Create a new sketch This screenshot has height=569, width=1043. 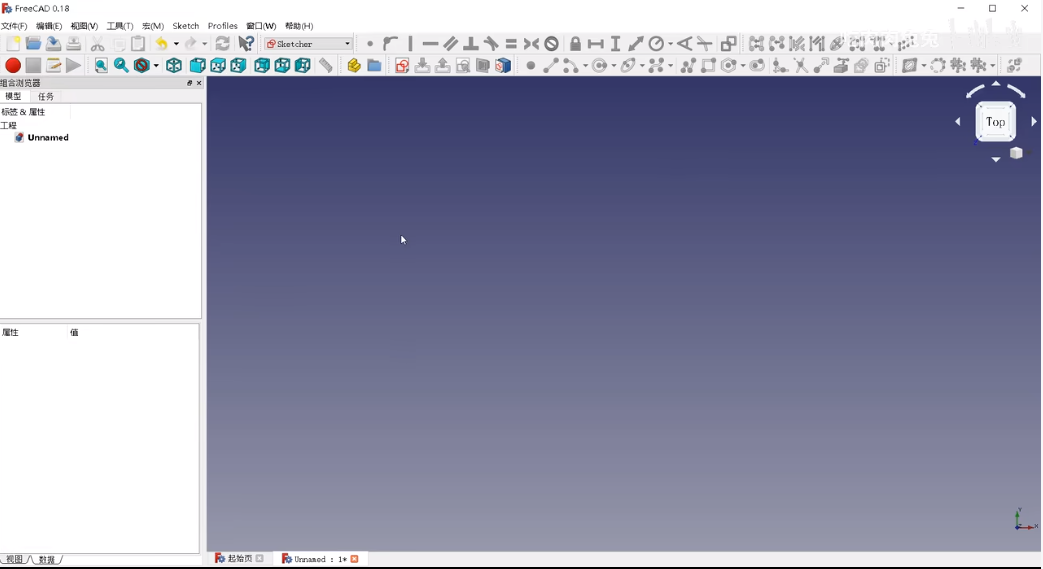pos(402,65)
